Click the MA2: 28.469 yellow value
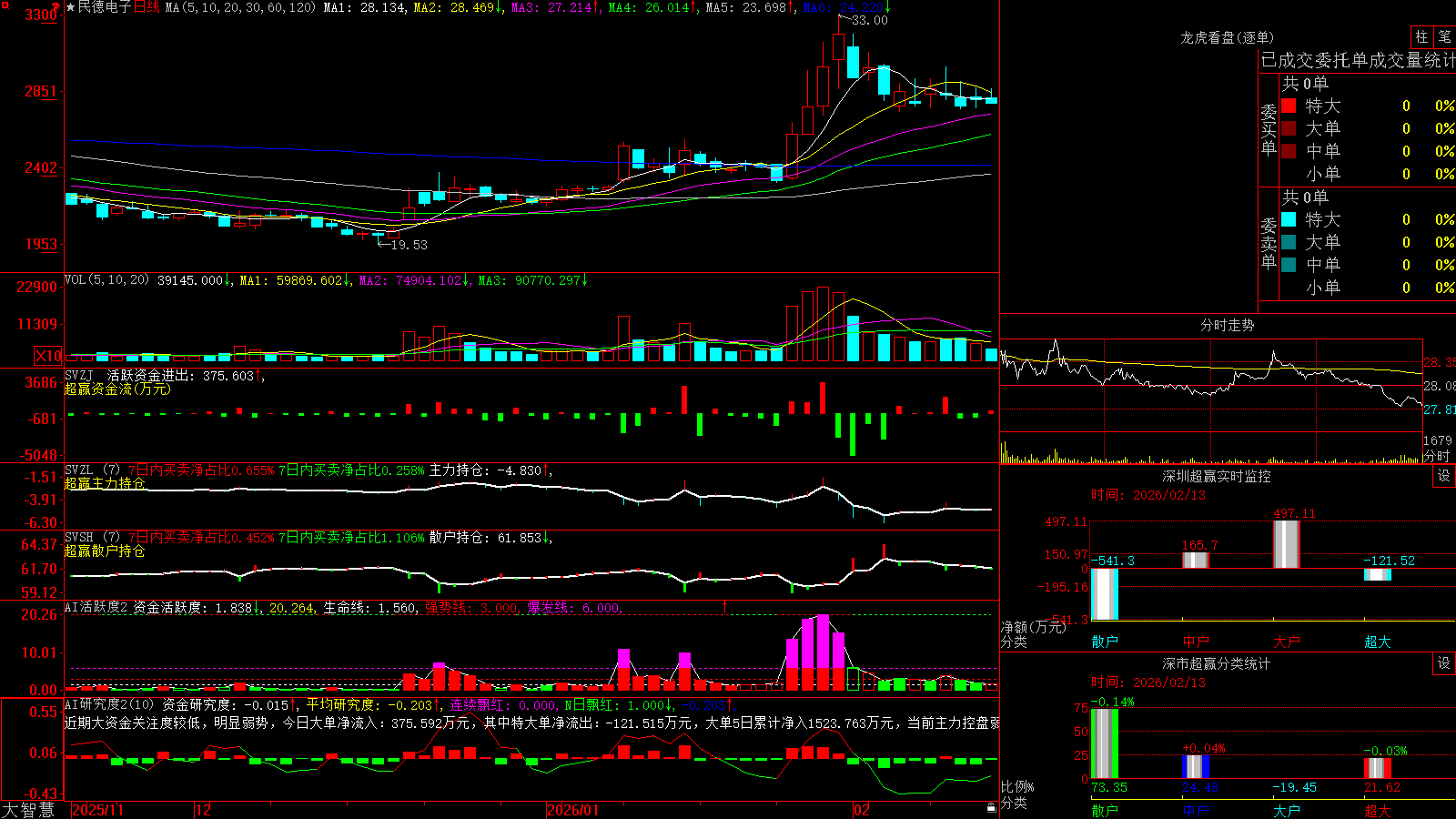Viewport: 1456px width, 819px height. pos(452,7)
